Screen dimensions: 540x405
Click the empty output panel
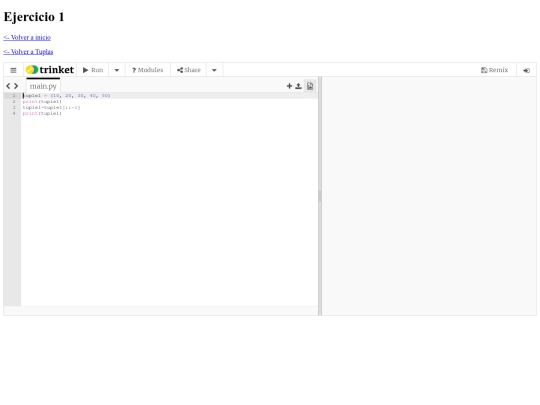pos(429,196)
